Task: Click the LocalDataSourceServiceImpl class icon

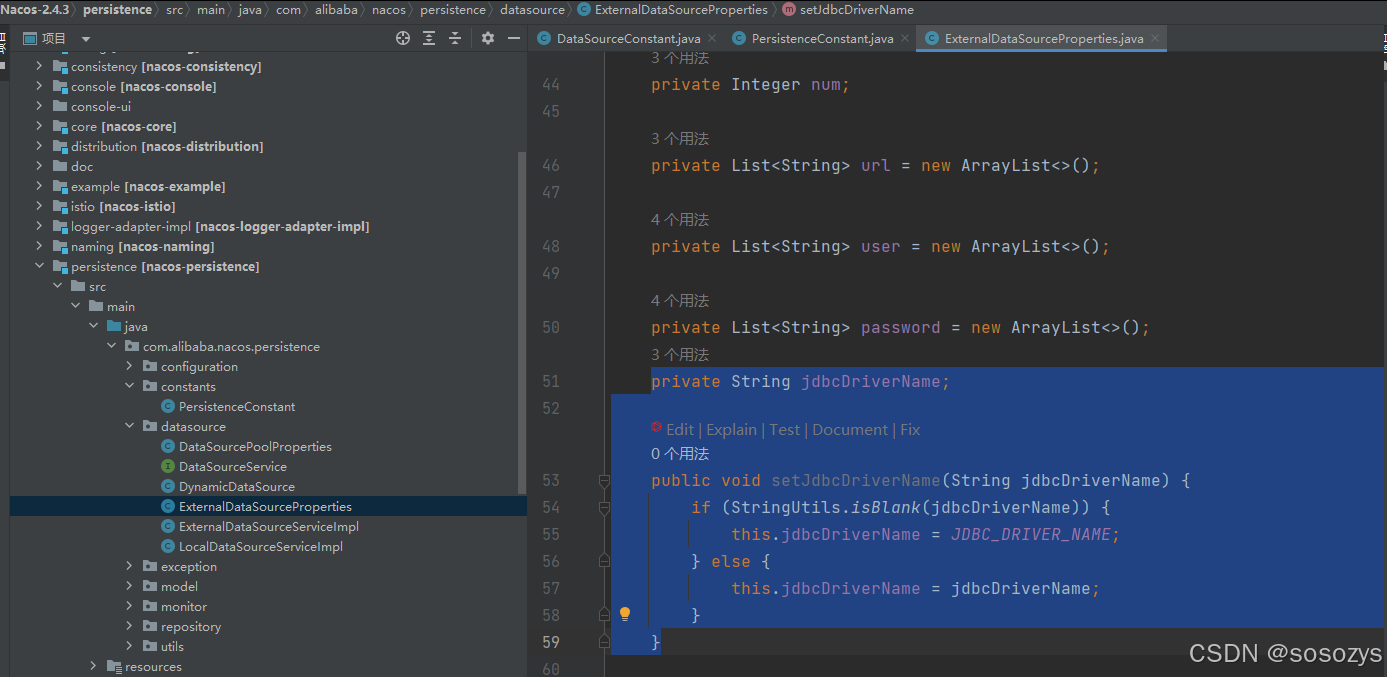Action: [168, 546]
